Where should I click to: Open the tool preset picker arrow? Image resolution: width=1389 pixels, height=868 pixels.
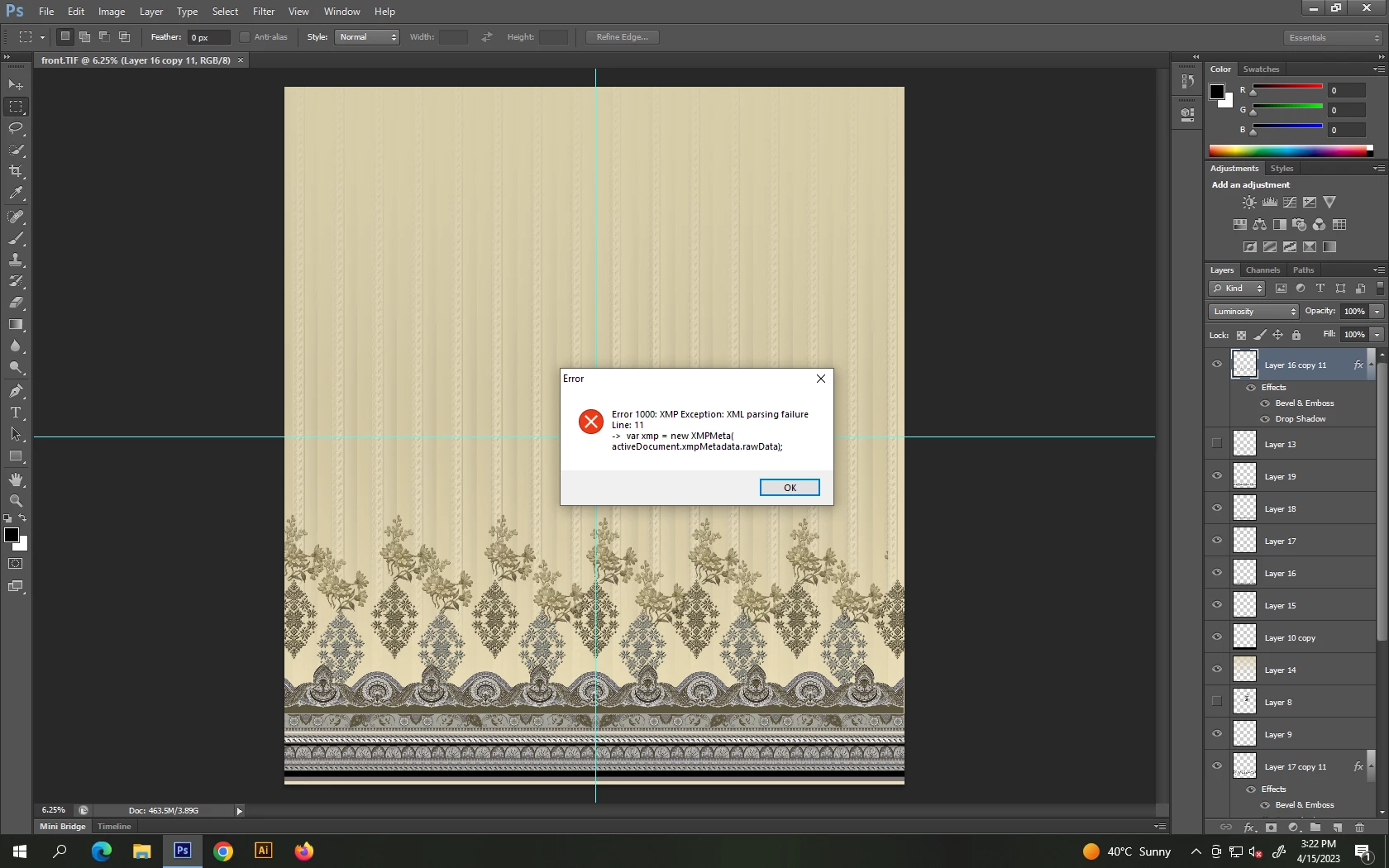click(x=43, y=37)
